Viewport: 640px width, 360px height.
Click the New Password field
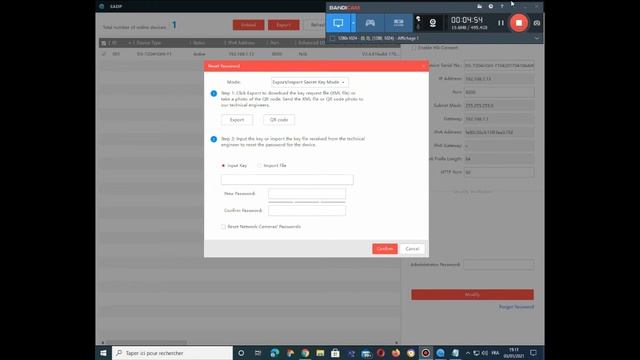pyautogui.click(x=307, y=193)
